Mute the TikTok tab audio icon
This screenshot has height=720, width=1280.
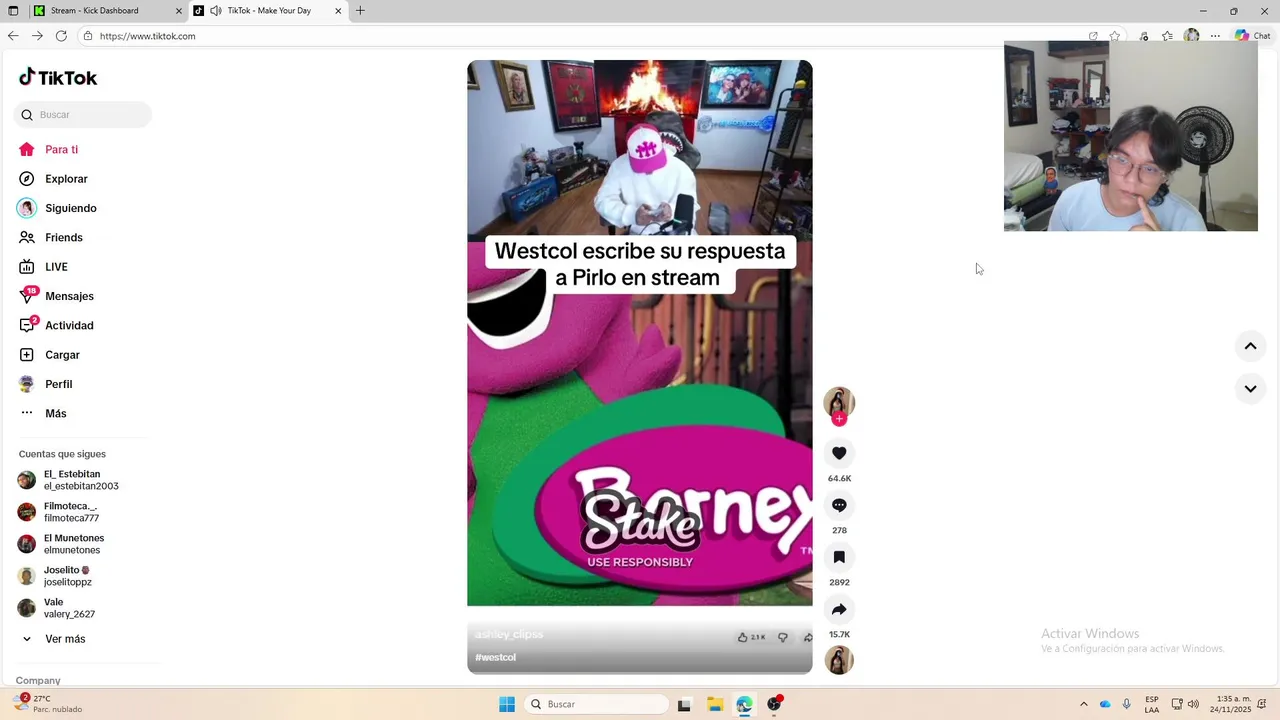(x=215, y=11)
